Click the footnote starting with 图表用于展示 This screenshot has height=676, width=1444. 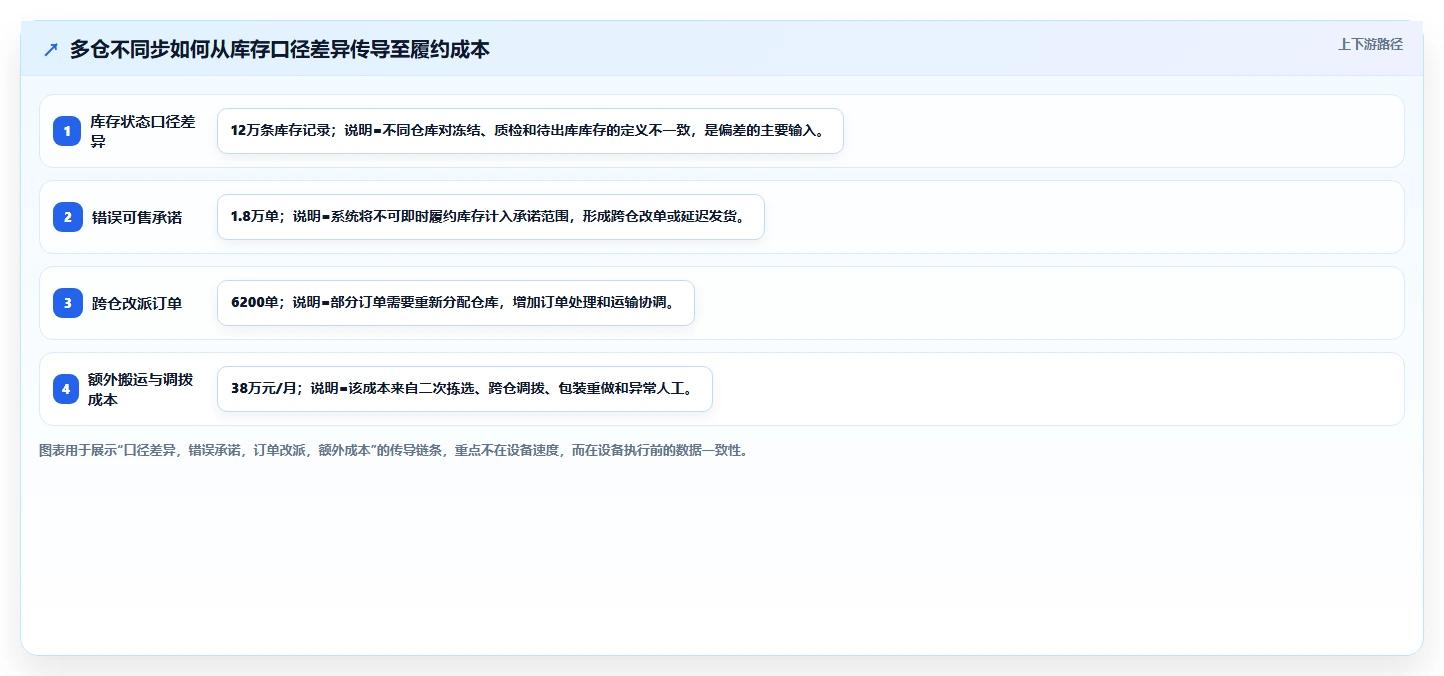[x=393, y=451]
